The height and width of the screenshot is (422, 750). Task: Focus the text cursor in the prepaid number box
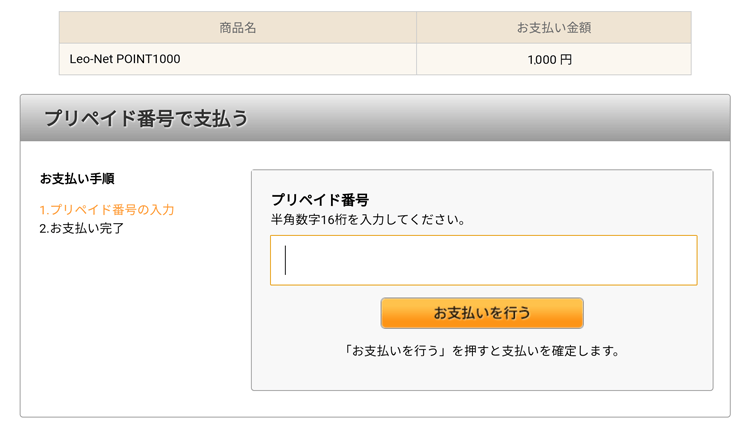286,260
